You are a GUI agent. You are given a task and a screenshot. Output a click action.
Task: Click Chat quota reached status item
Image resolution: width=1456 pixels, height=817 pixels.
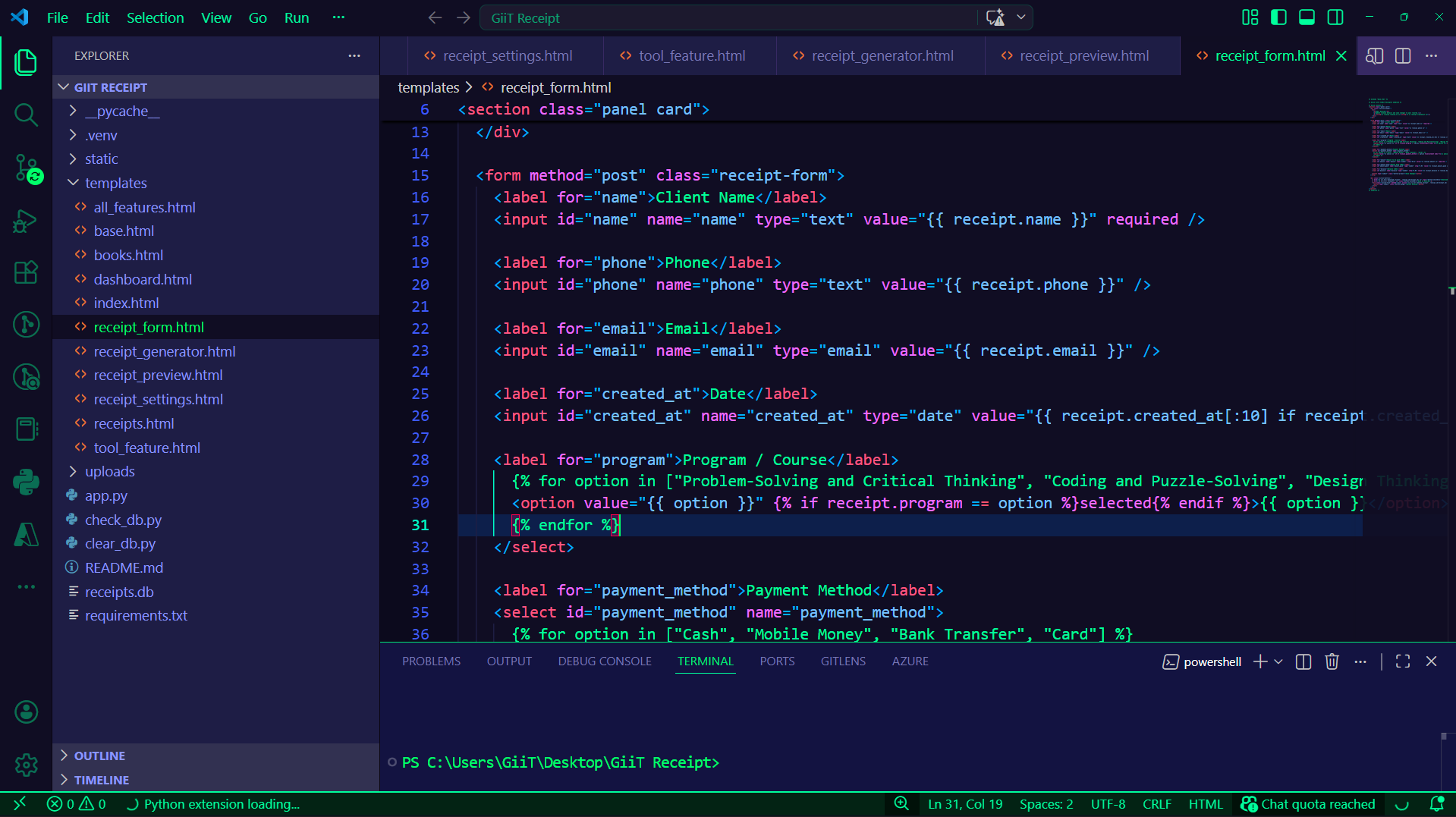point(1308,804)
